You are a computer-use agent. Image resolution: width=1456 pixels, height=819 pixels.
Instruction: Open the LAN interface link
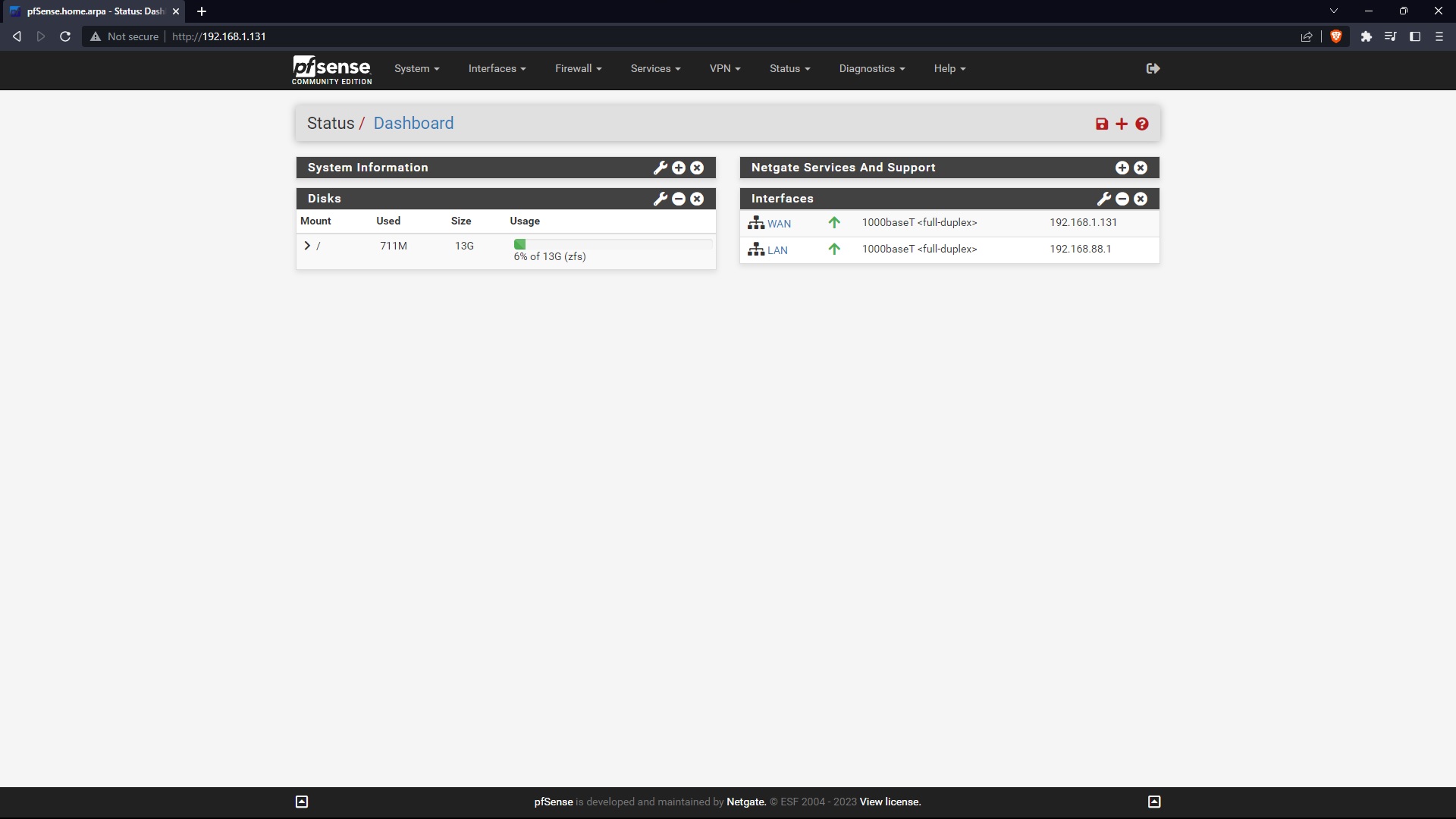tap(777, 250)
